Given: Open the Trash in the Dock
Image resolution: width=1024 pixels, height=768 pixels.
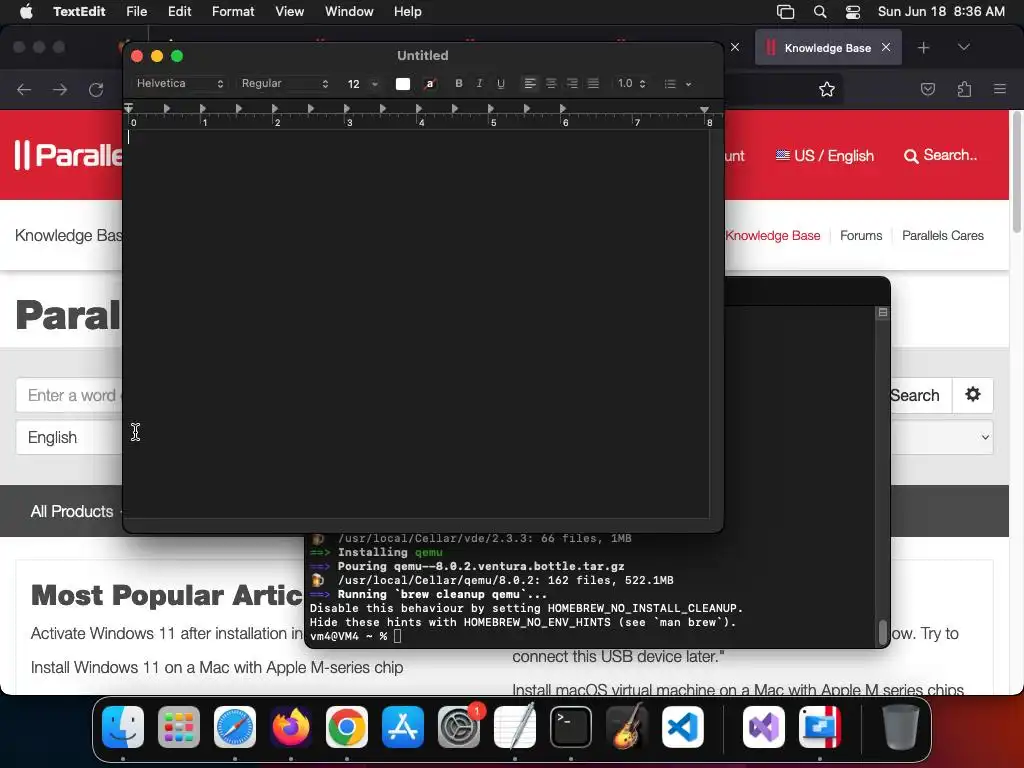Looking at the screenshot, I should pyautogui.click(x=901, y=727).
